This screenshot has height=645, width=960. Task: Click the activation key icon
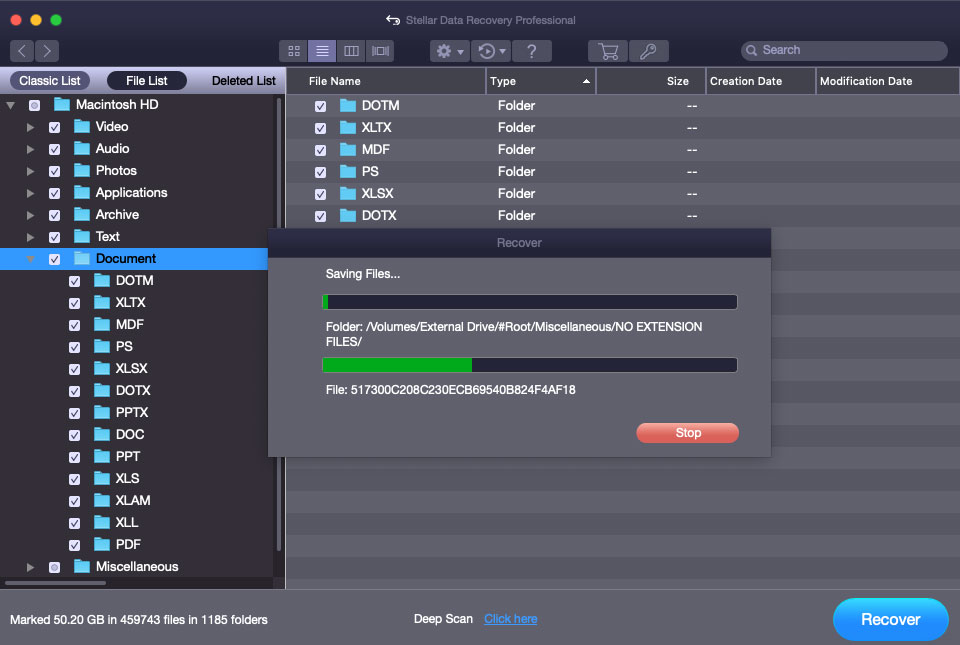(648, 51)
